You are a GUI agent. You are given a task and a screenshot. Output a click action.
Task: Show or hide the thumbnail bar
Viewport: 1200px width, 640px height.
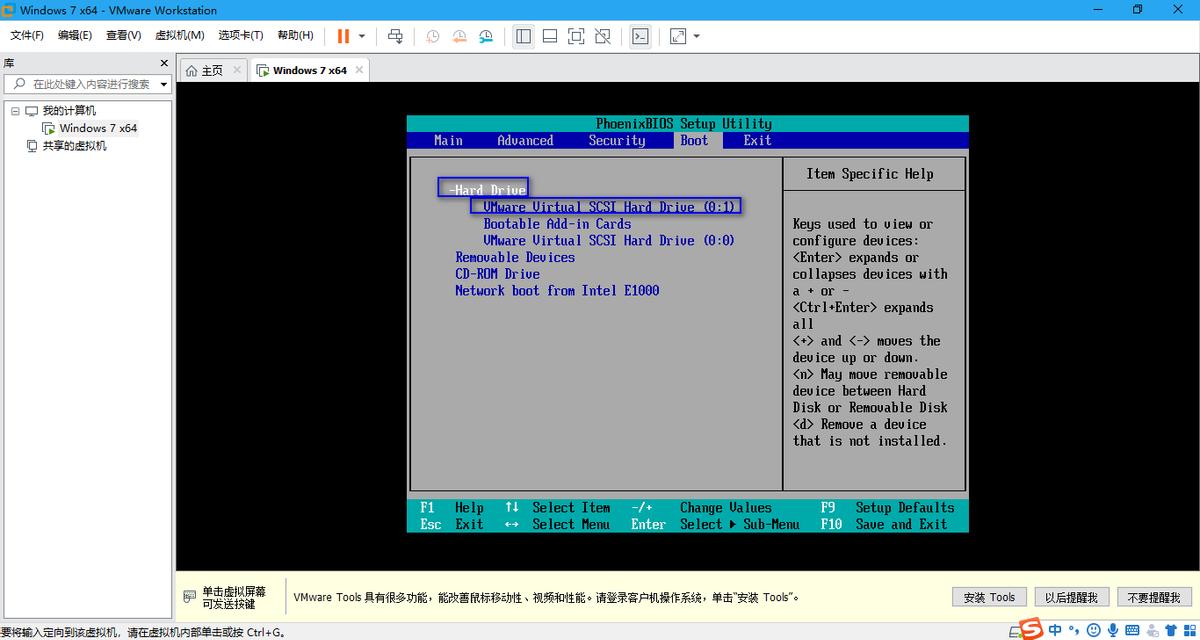[549, 36]
